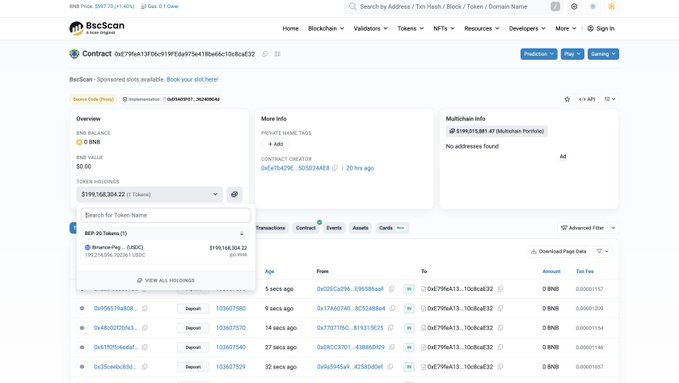Click Book your slot here link
The height and width of the screenshot is (383, 679).
(192, 79)
